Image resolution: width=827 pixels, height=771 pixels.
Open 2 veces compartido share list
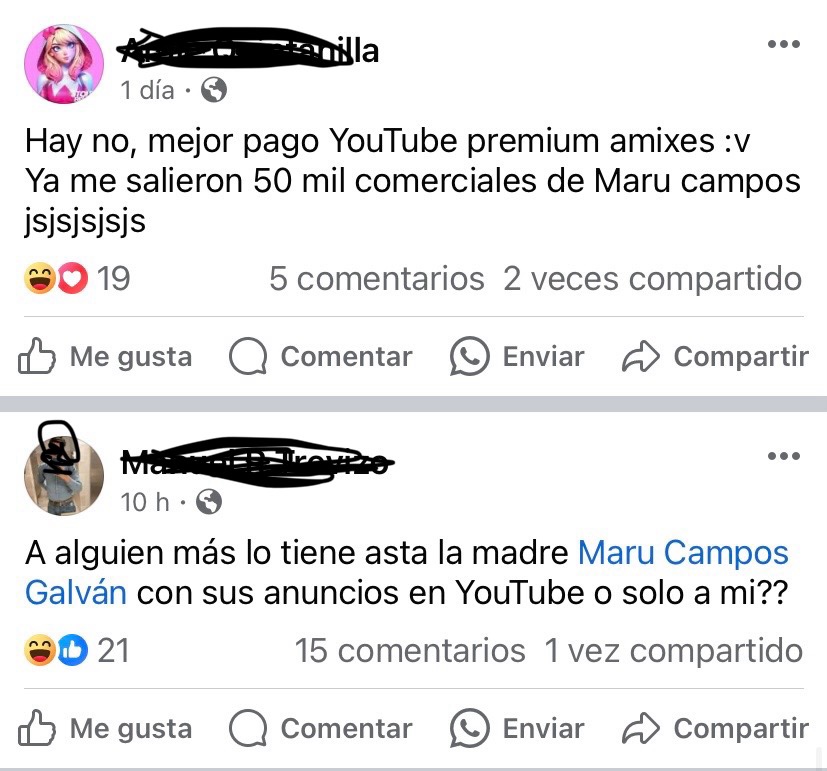[x=652, y=278]
